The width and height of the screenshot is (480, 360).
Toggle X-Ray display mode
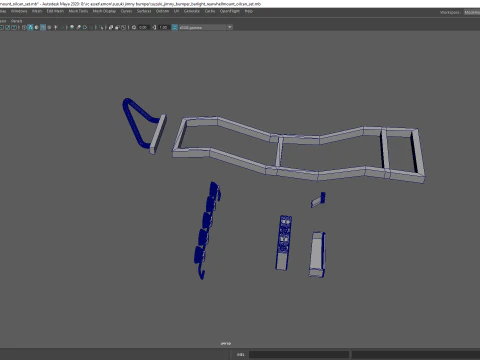(111, 27)
